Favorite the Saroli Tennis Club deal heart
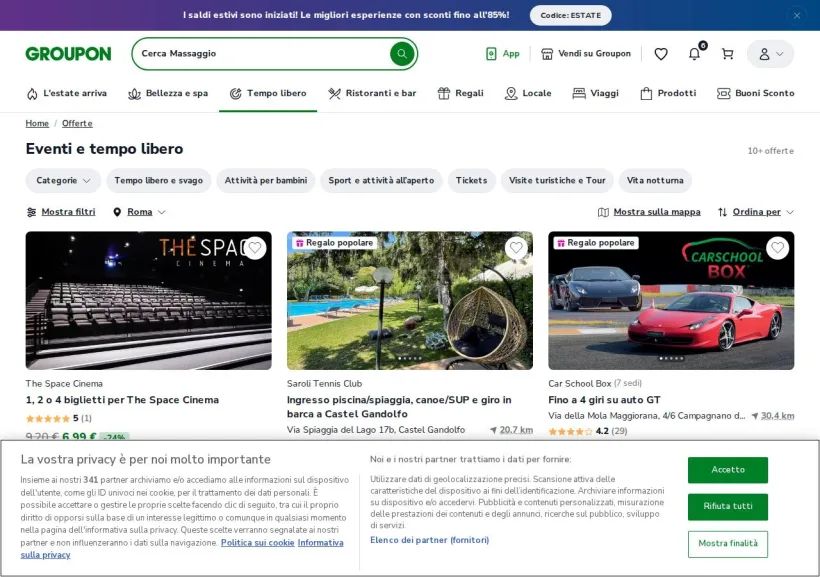 click(516, 247)
